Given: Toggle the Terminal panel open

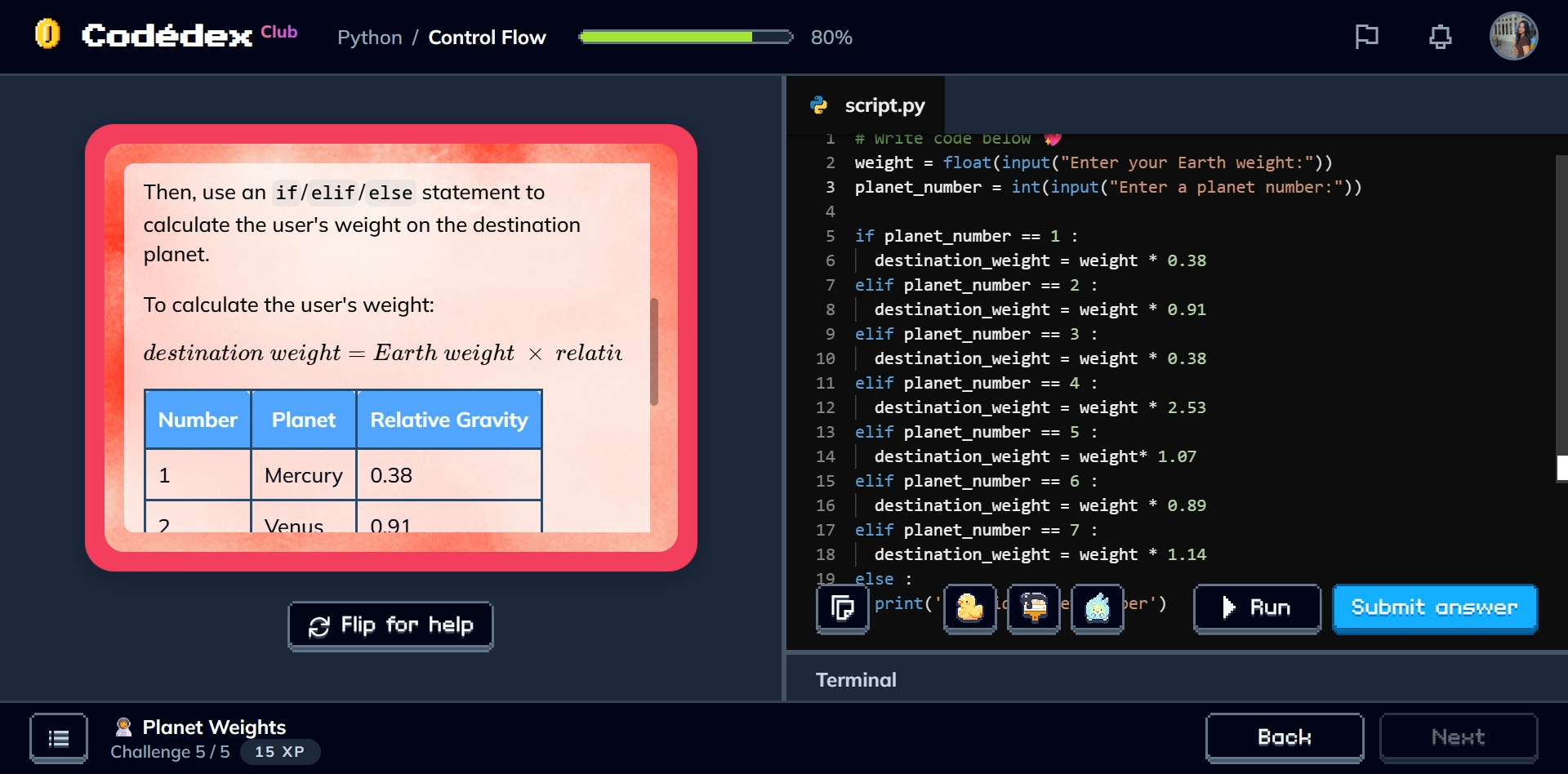Looking at the screenshot, I should point(855,679).
